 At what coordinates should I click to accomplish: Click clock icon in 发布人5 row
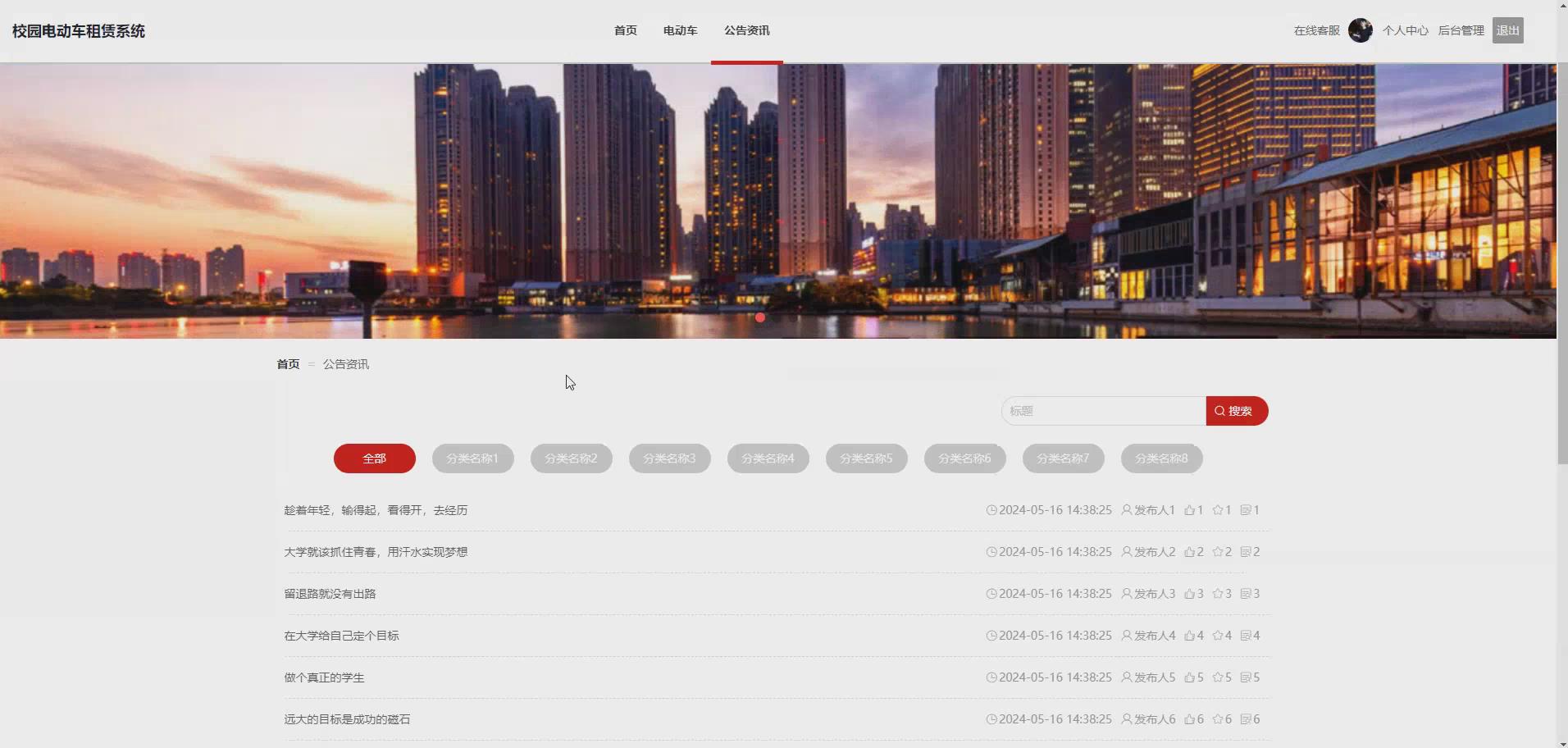point(991,677)
